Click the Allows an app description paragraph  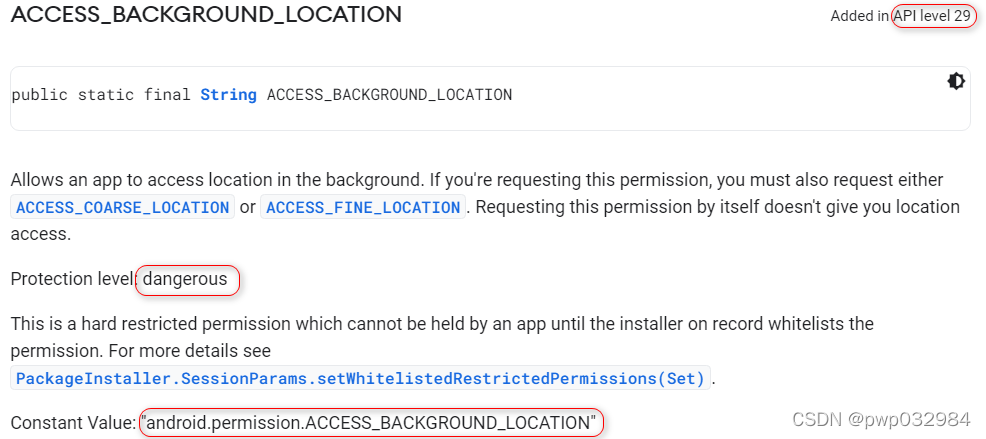485,207
